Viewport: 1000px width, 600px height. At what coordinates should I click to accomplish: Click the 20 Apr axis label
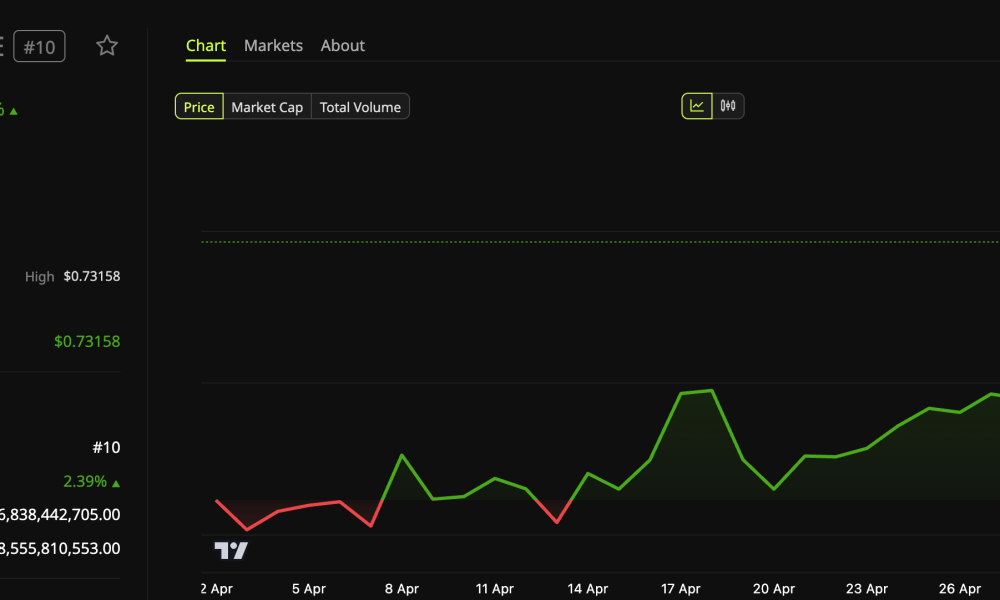(x=774, y=589)
